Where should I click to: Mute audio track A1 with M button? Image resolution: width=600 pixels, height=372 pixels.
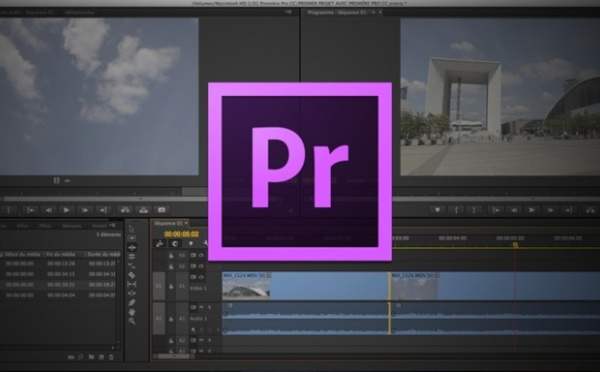[201, 307]
